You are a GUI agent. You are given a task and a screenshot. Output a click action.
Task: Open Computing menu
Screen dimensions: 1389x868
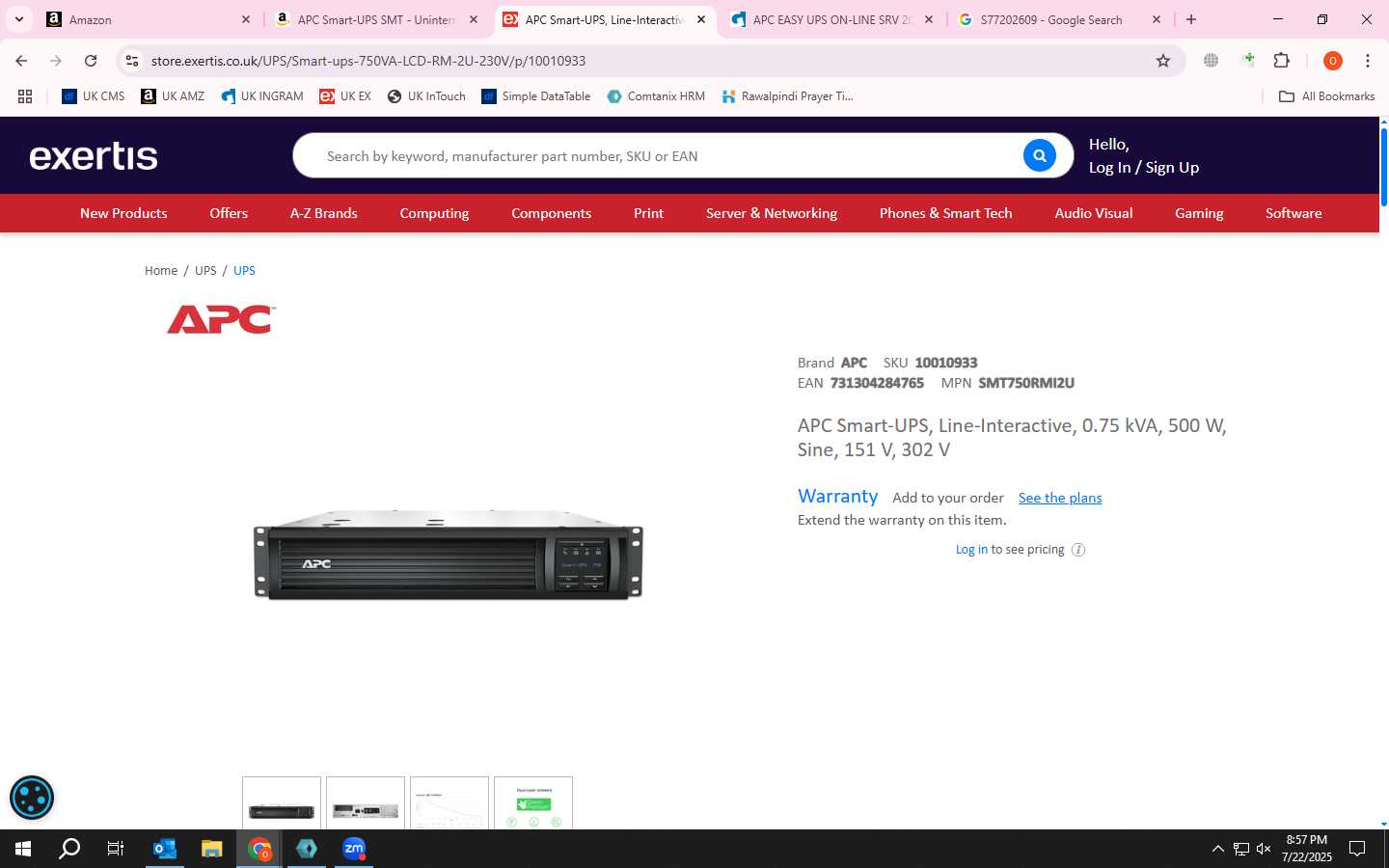point(434,213)
